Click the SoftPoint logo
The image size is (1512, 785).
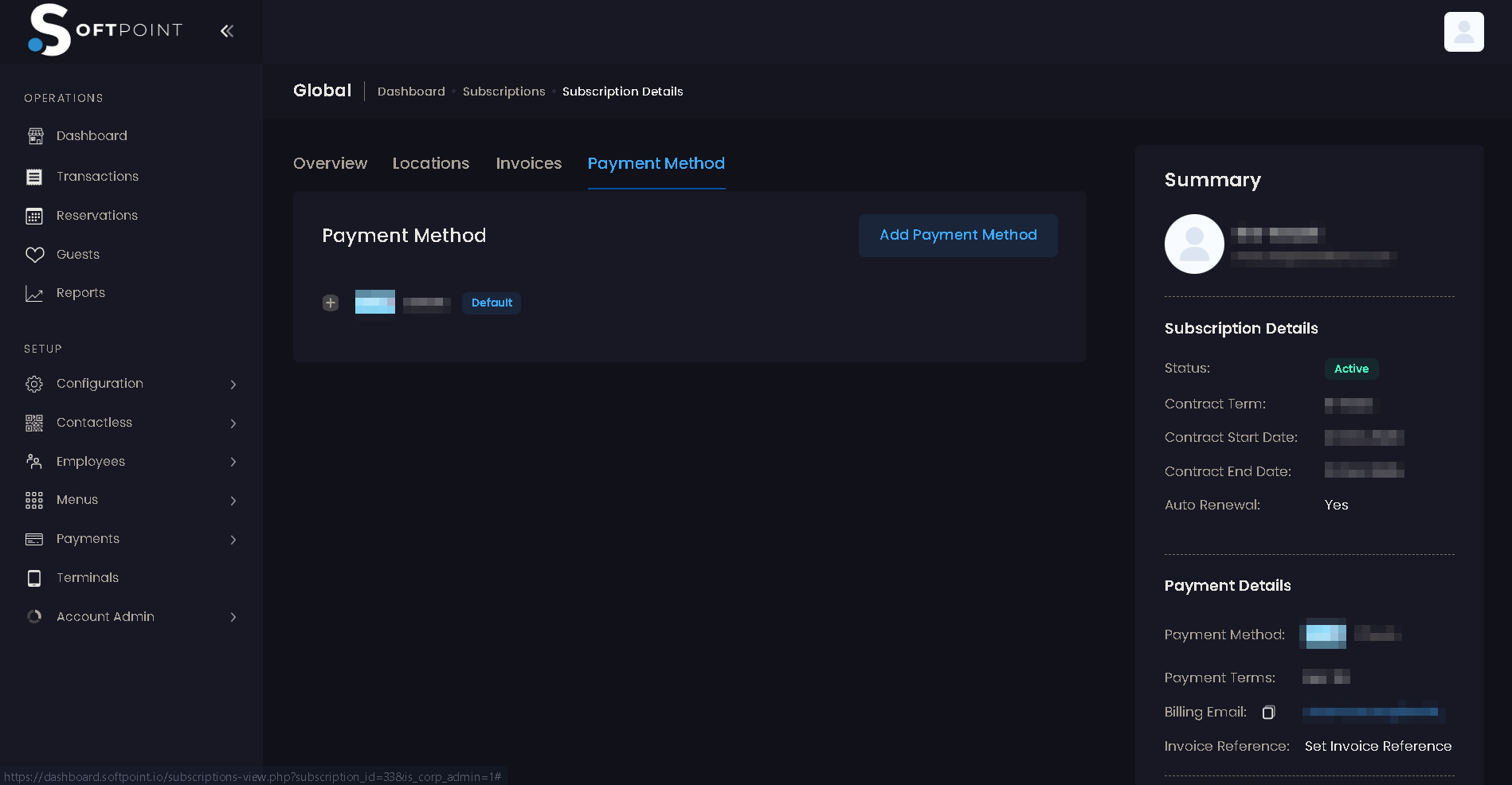[105, 30]
